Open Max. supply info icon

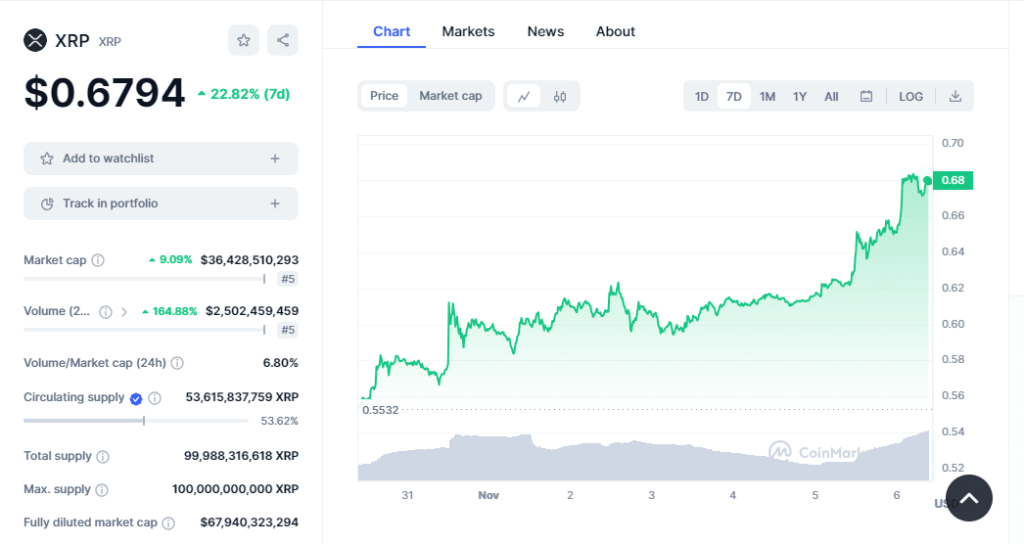[102, 490]
